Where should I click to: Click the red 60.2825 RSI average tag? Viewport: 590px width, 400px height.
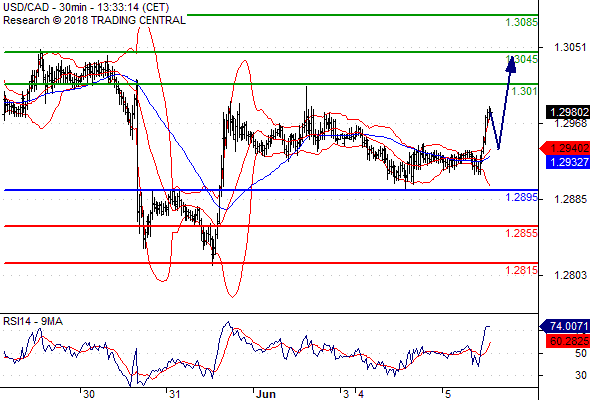click(x=568, y=341)
